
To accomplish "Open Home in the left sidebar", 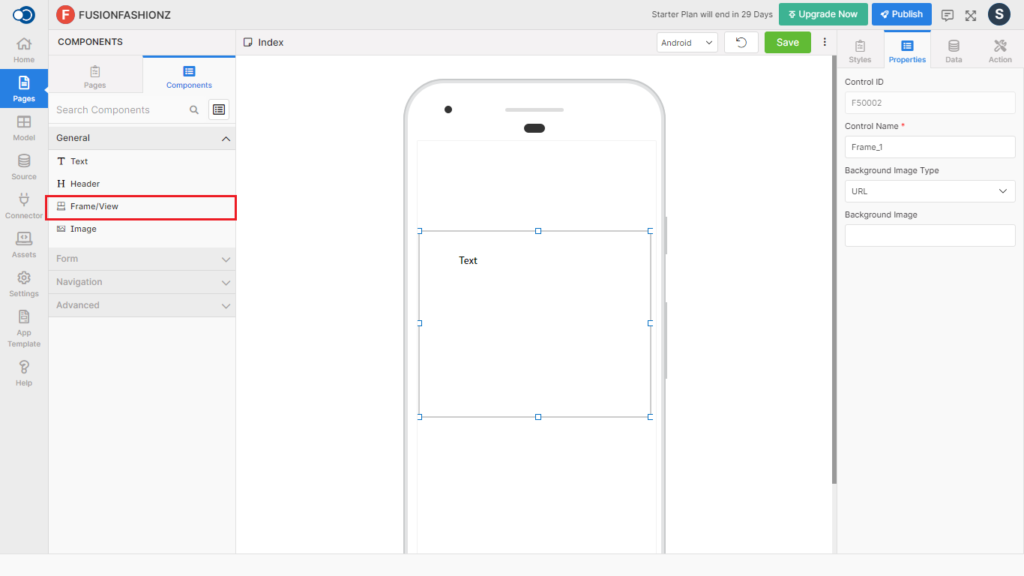I will click(x=24, y=50).
